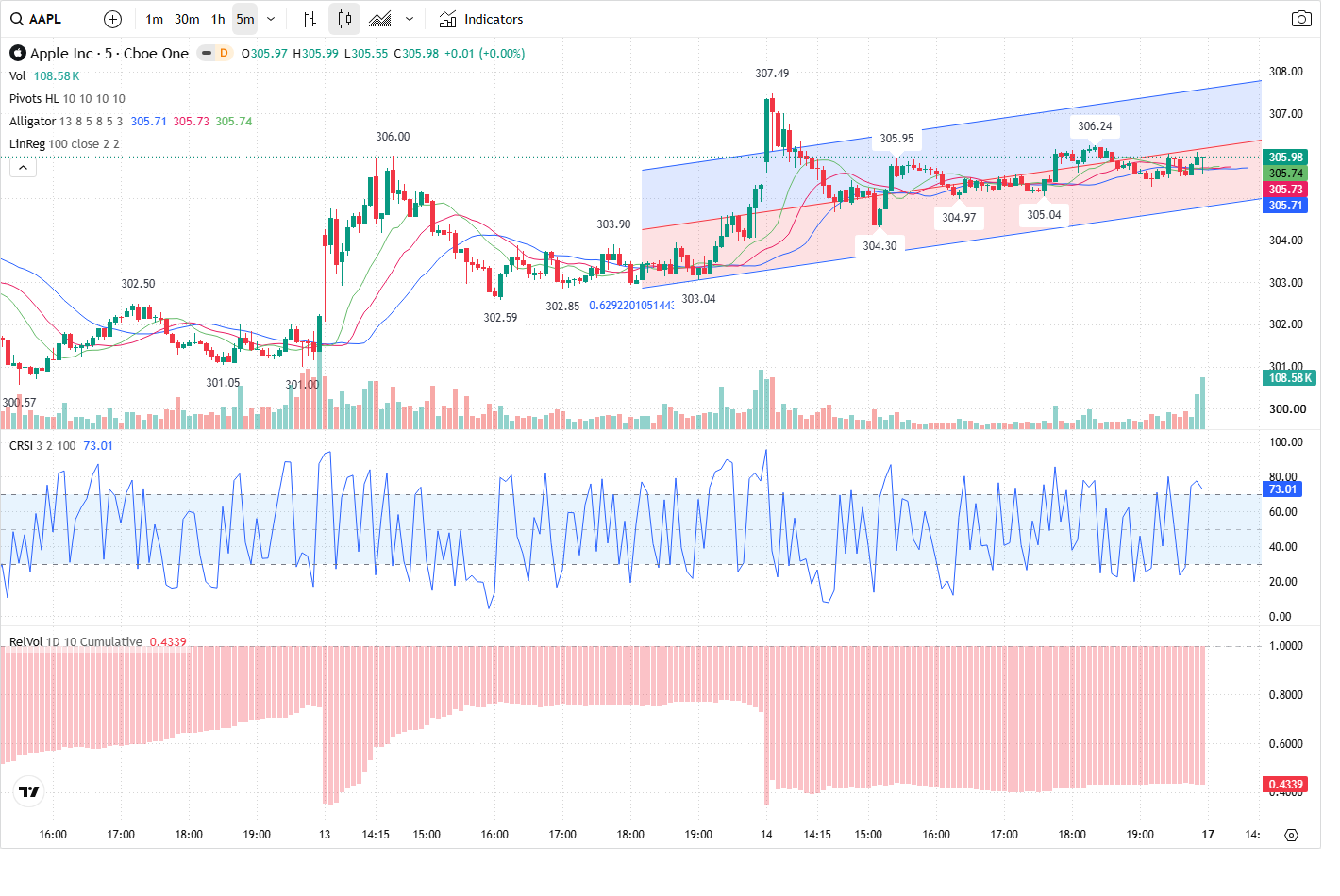Select the 1h timeframe

(x=218, y=19)
